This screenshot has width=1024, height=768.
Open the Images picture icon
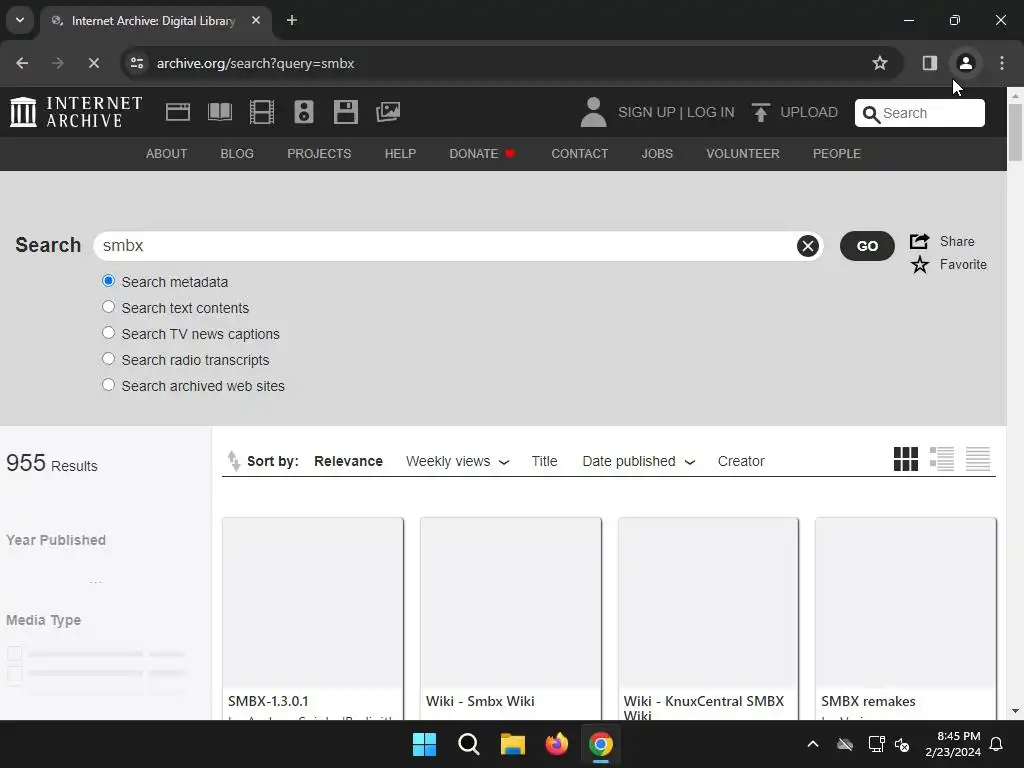point(388,112)
